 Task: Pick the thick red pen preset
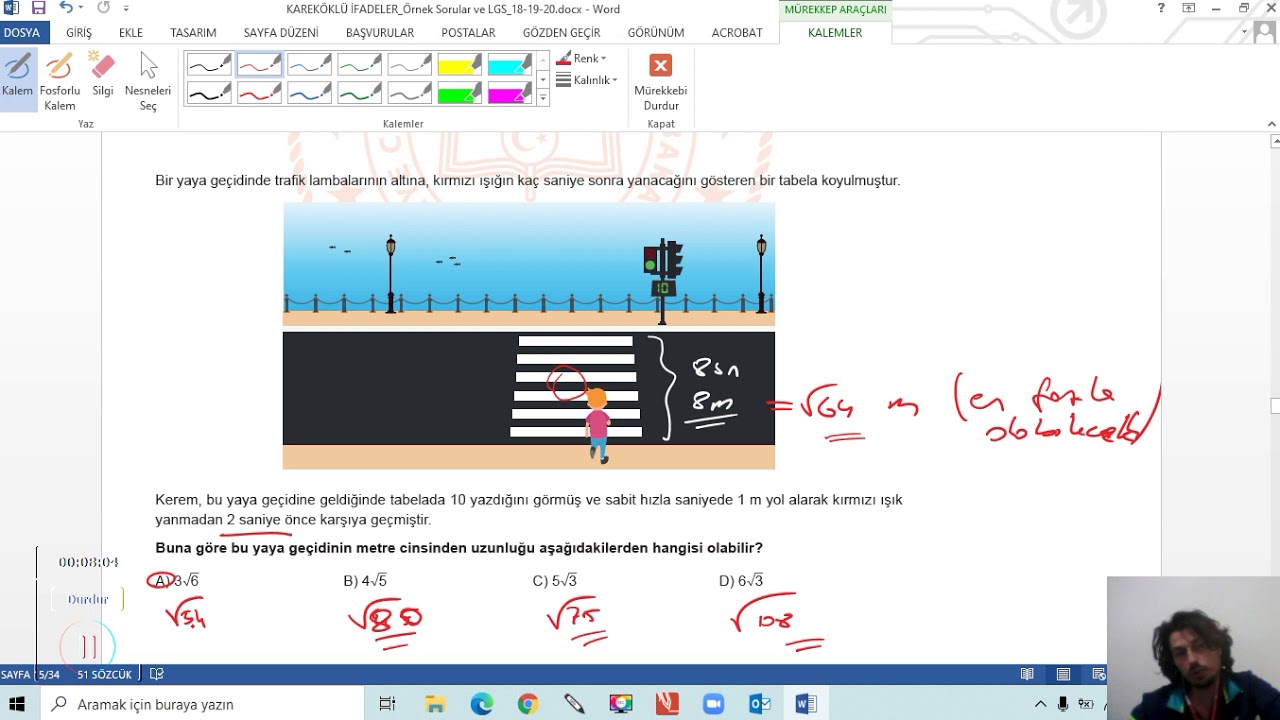click(x=259, y=92)
